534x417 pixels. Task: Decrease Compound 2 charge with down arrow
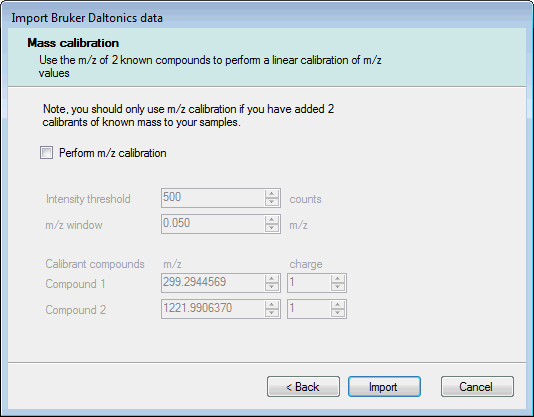(x=338, y=313)
